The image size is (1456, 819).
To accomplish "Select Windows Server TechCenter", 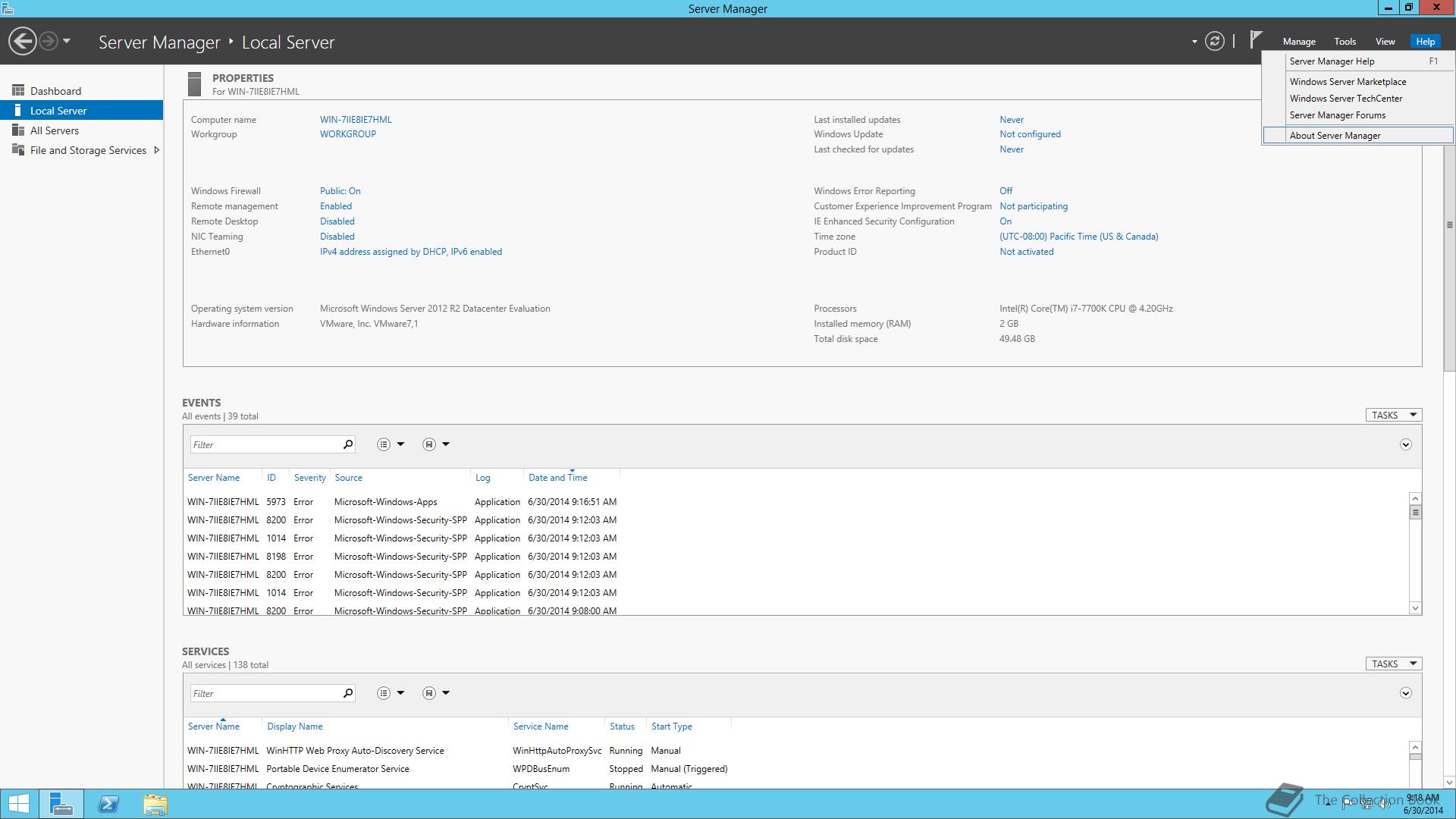I will 1357,99.
